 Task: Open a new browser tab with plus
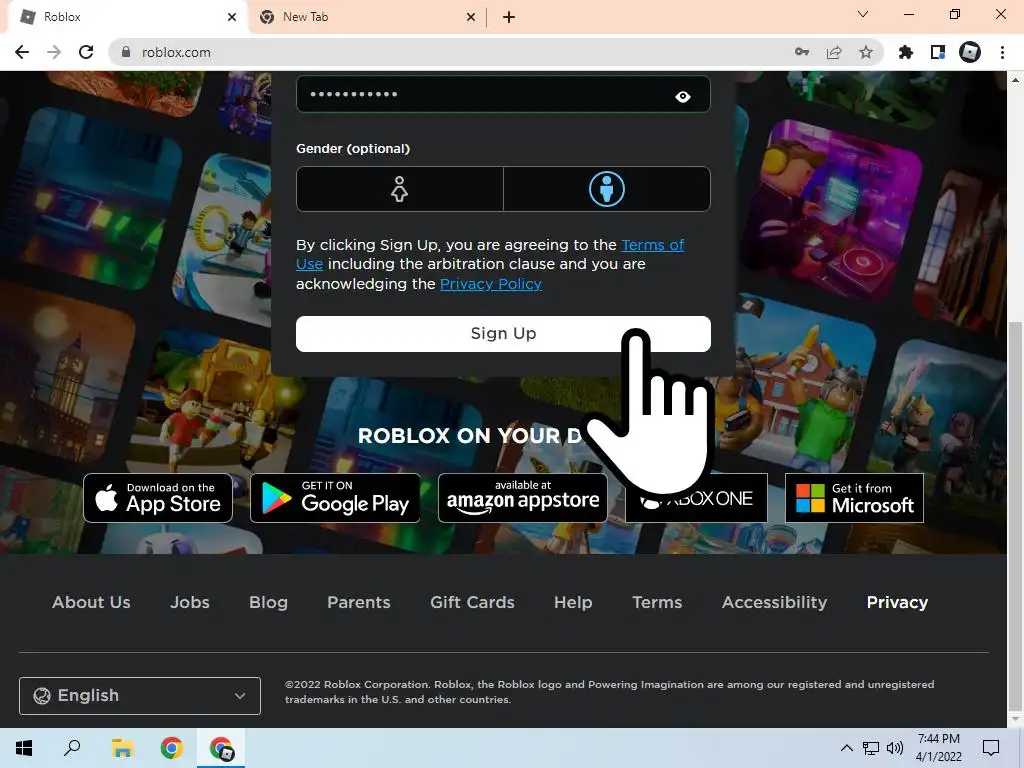[509, 17]
